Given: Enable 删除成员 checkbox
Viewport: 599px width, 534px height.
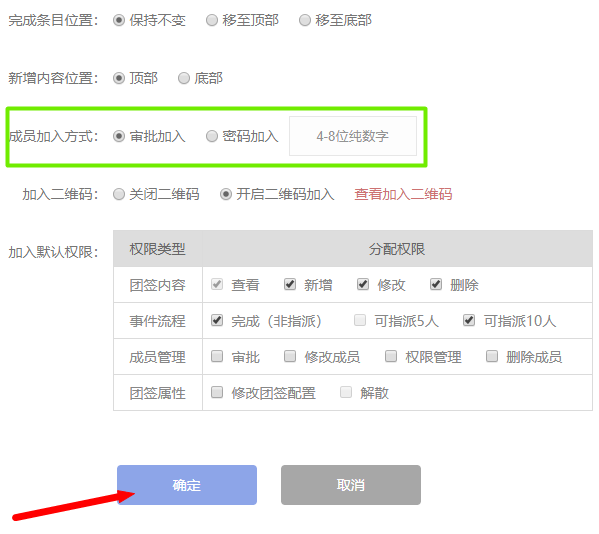Looking at the screenshot, I should [x=492, y=356].
